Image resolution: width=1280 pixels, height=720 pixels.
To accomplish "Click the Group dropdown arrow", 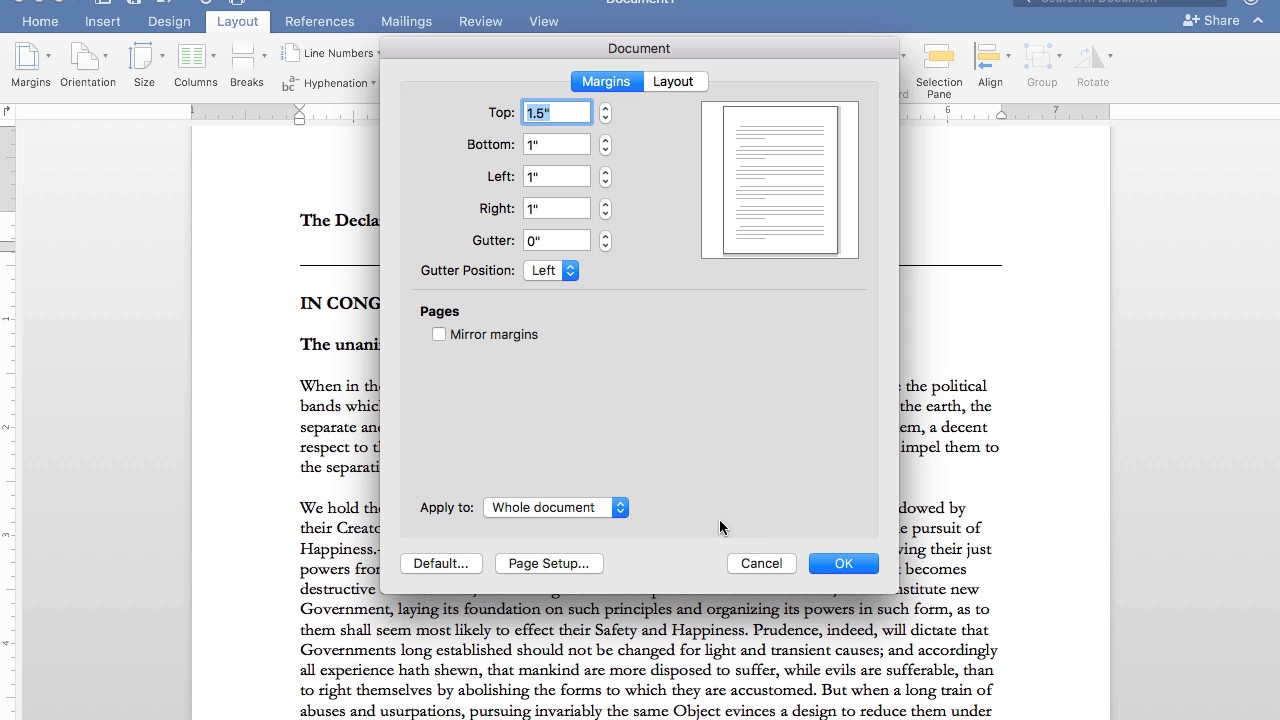I will pos(1059,56).
